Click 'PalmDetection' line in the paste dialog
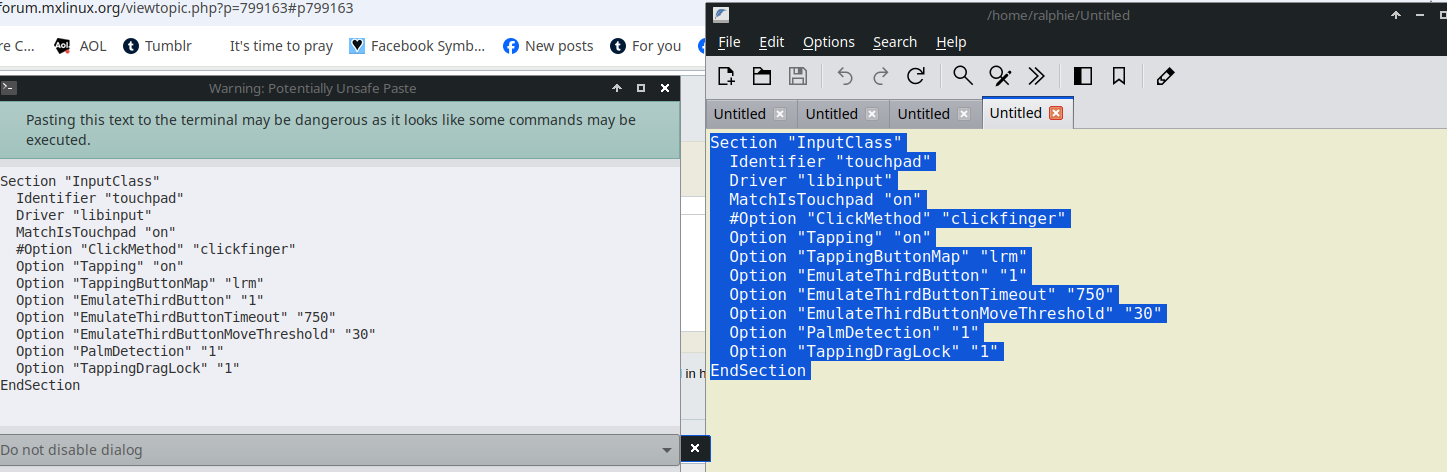The height and width of the screenshot is (472, 1447). click(x=120, y=351)
